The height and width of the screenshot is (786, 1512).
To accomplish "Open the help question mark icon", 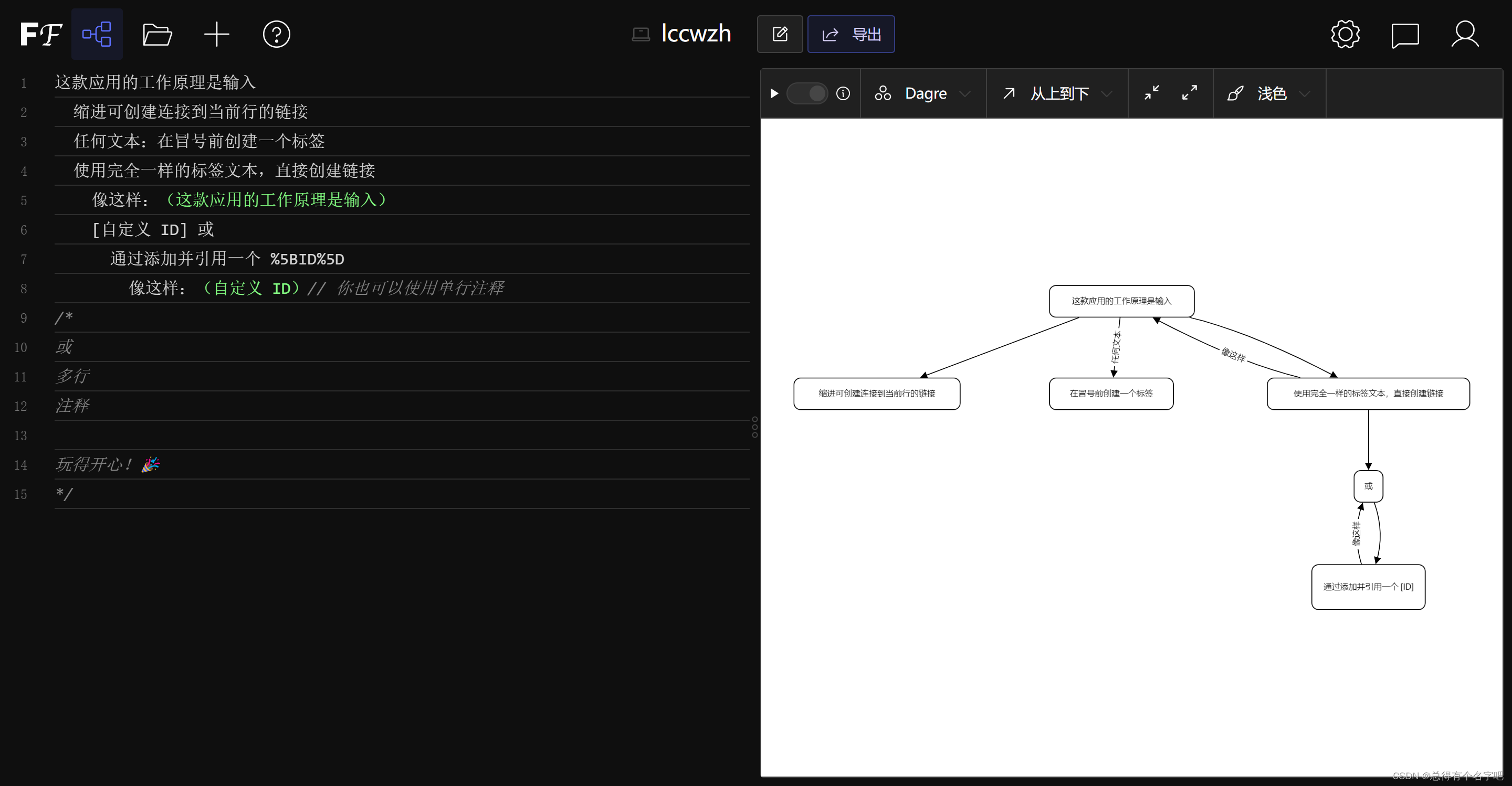I will click(277, 34).
